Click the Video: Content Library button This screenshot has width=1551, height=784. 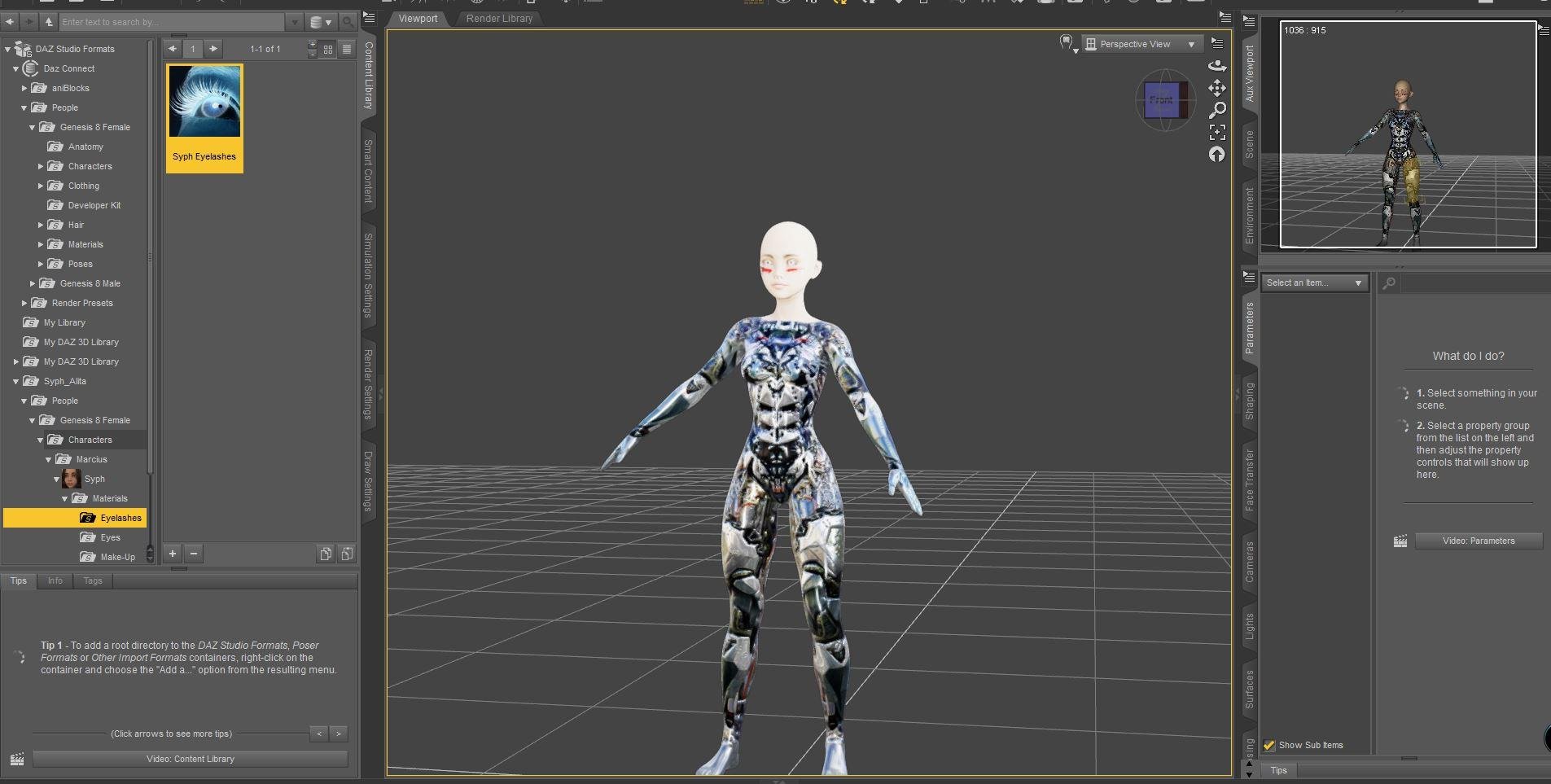[x=191, y=759]
